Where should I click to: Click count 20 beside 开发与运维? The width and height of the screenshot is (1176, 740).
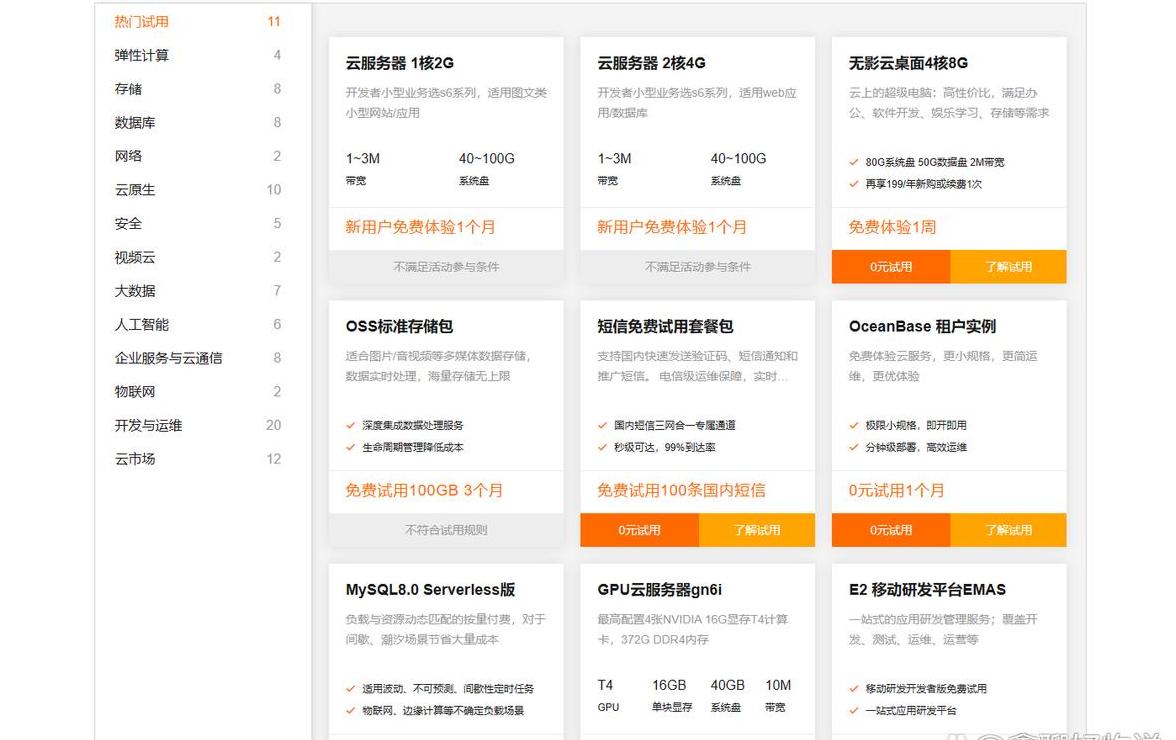coord(274,425)
